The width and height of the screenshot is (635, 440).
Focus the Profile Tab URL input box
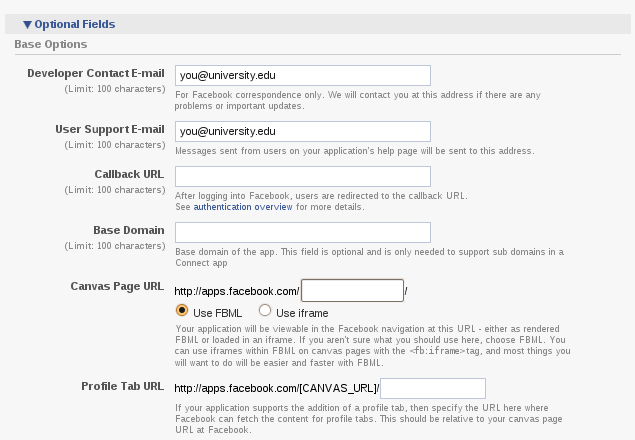432,389
